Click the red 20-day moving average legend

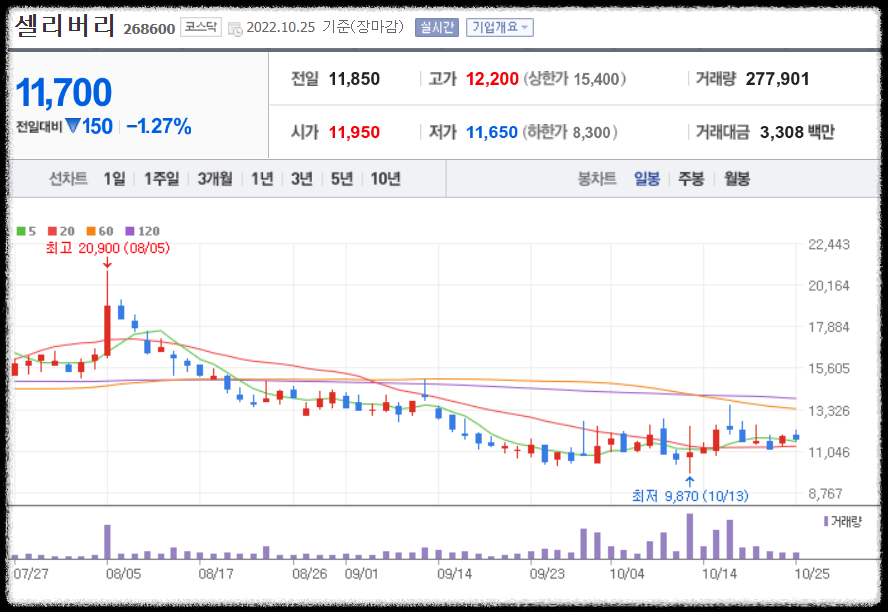(61, 231)
